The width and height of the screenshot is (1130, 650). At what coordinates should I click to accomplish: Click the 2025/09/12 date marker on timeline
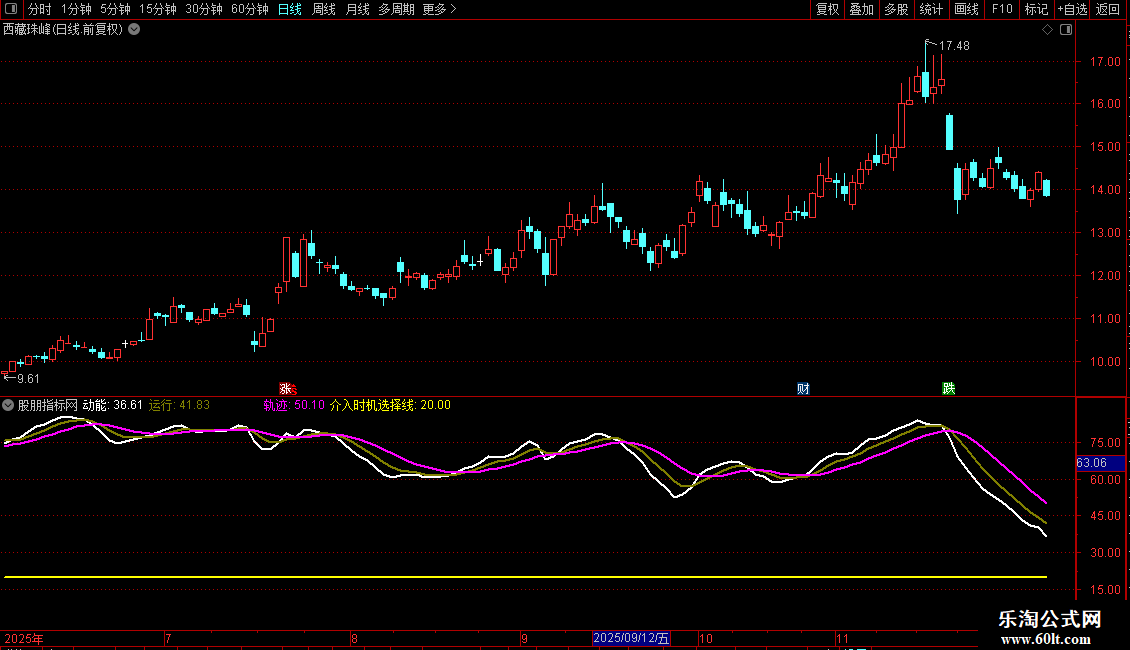632,638
